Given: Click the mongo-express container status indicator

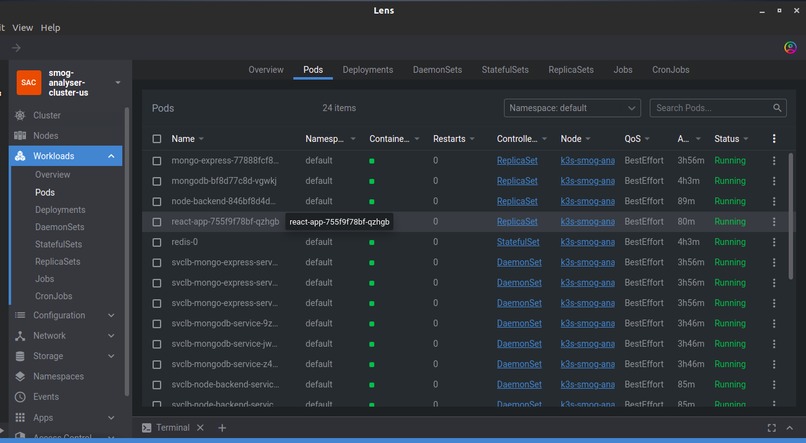Looking at the screenshot, I should [372, 161].
